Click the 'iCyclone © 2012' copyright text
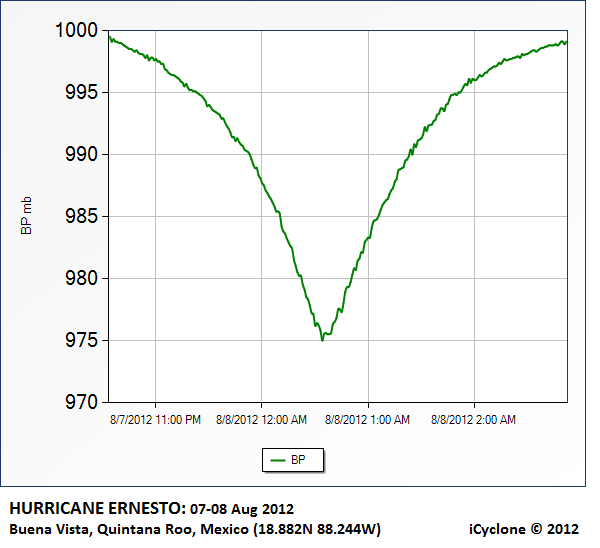The height and width of the screenshot is (548, 600). coord(524,529)
